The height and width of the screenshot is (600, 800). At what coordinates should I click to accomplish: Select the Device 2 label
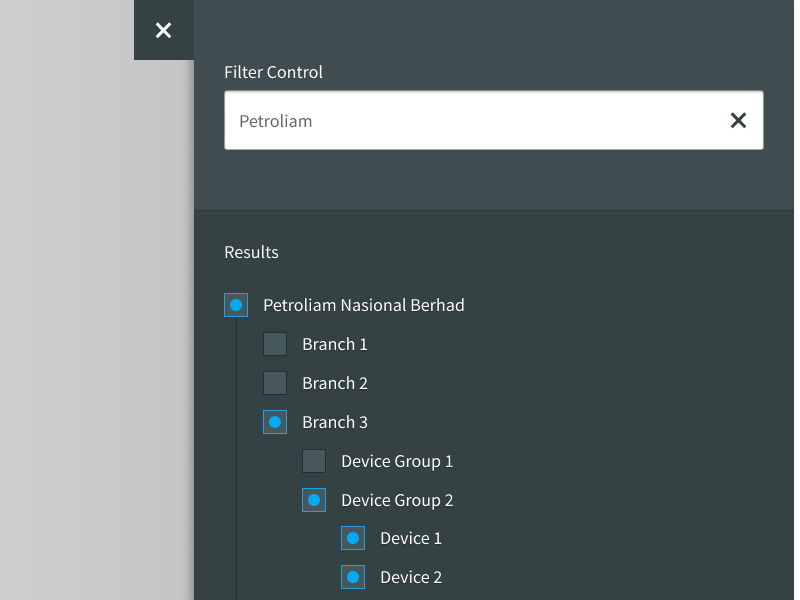tap(411, 577)
